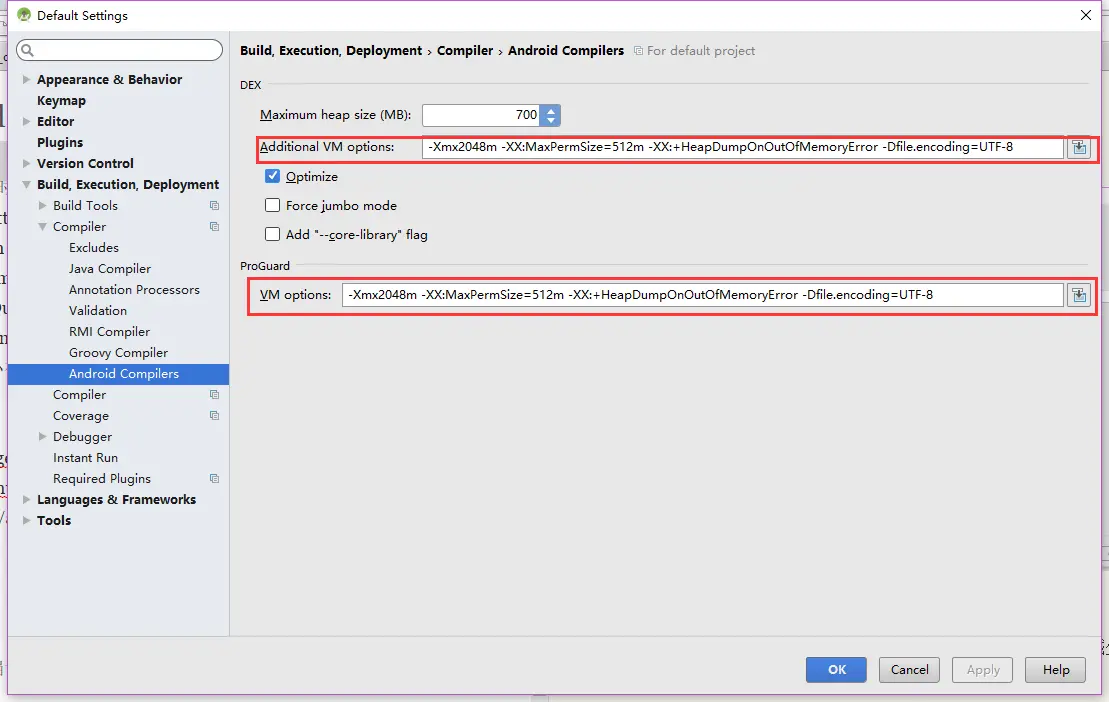The image size is (1109, 702).
Task: Open Coverage settings
Action: (x=81, y=416)
